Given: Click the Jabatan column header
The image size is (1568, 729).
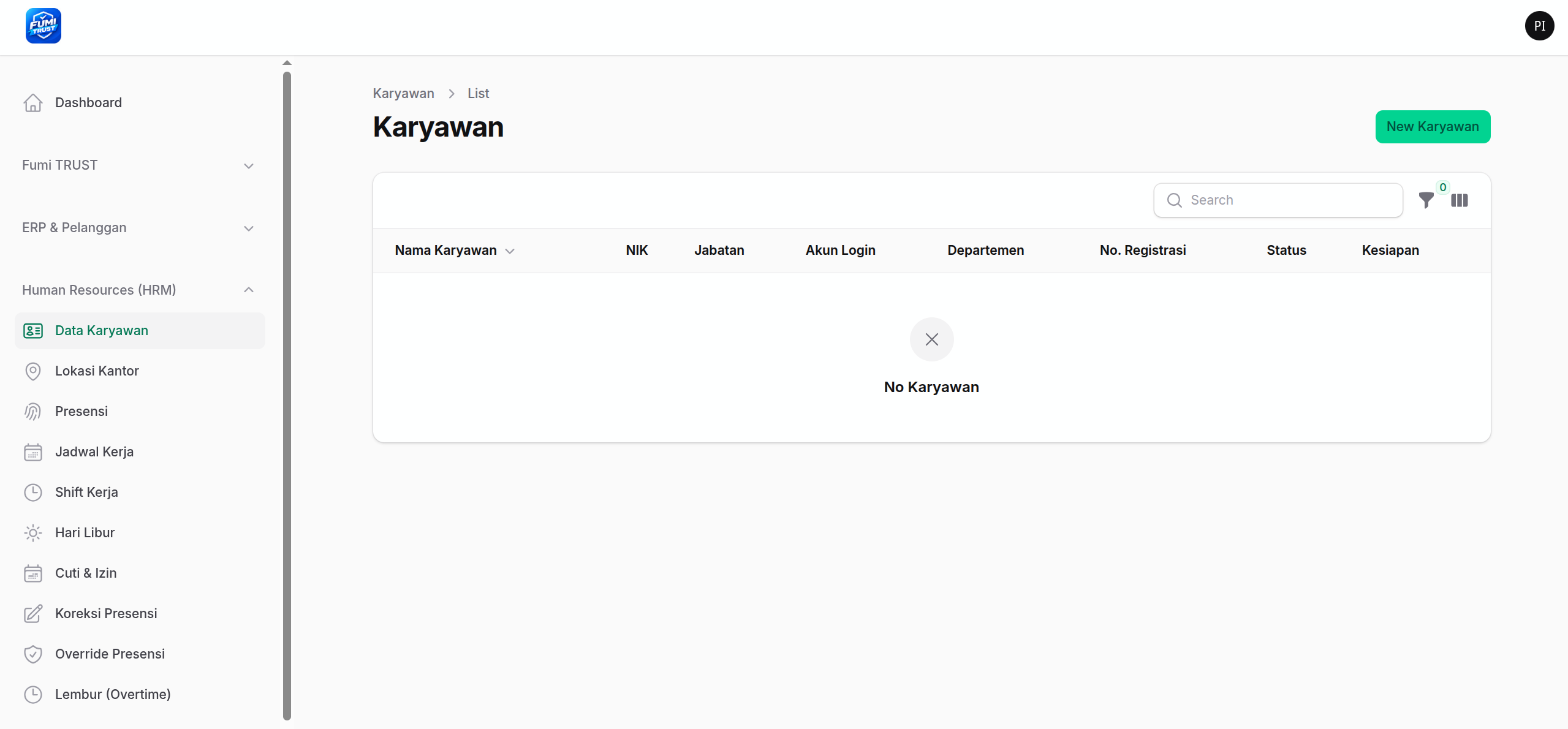Looking at the screenshot, I should point(719,251).
